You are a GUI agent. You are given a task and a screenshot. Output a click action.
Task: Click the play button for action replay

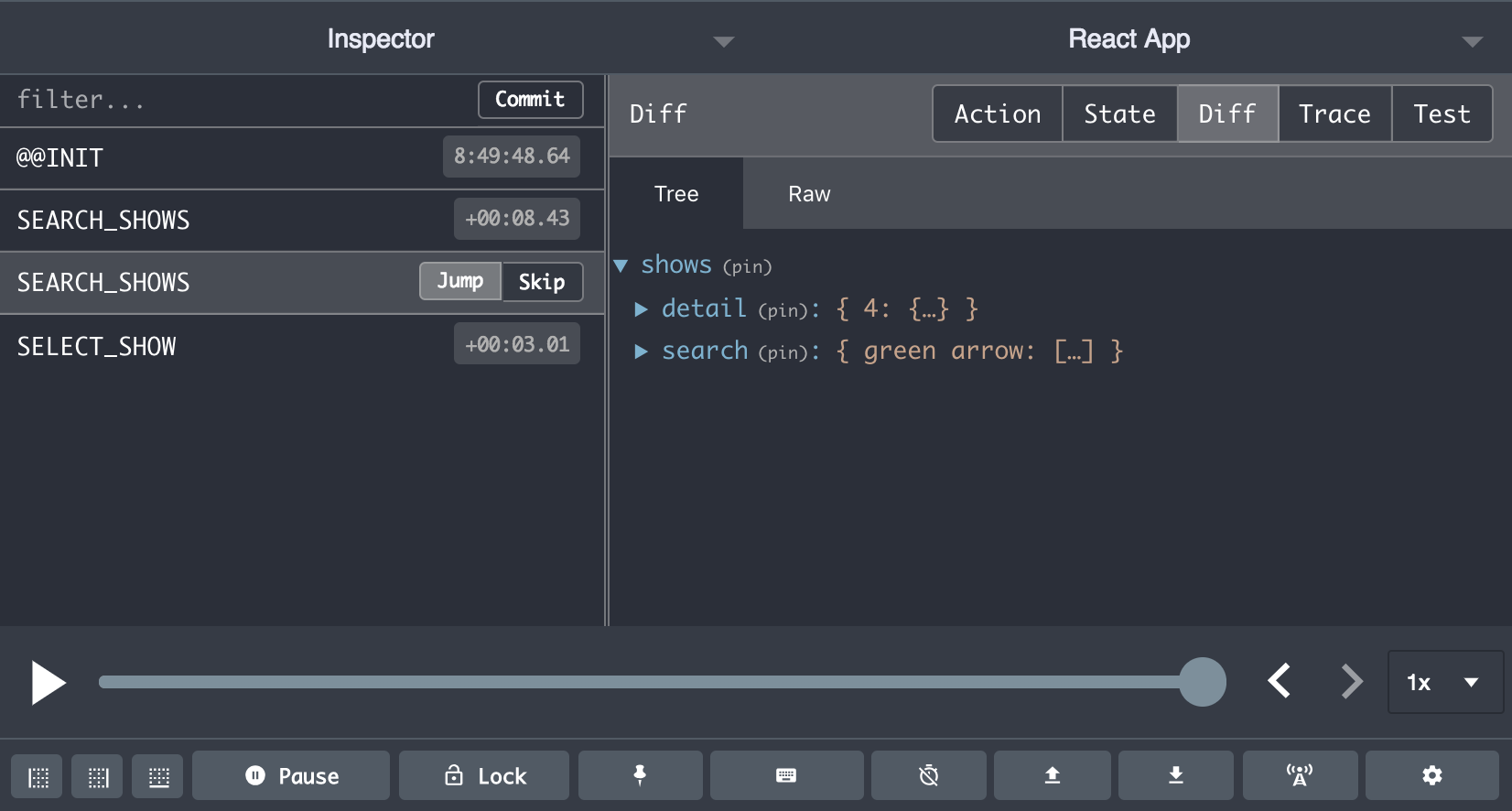(48, 683)
